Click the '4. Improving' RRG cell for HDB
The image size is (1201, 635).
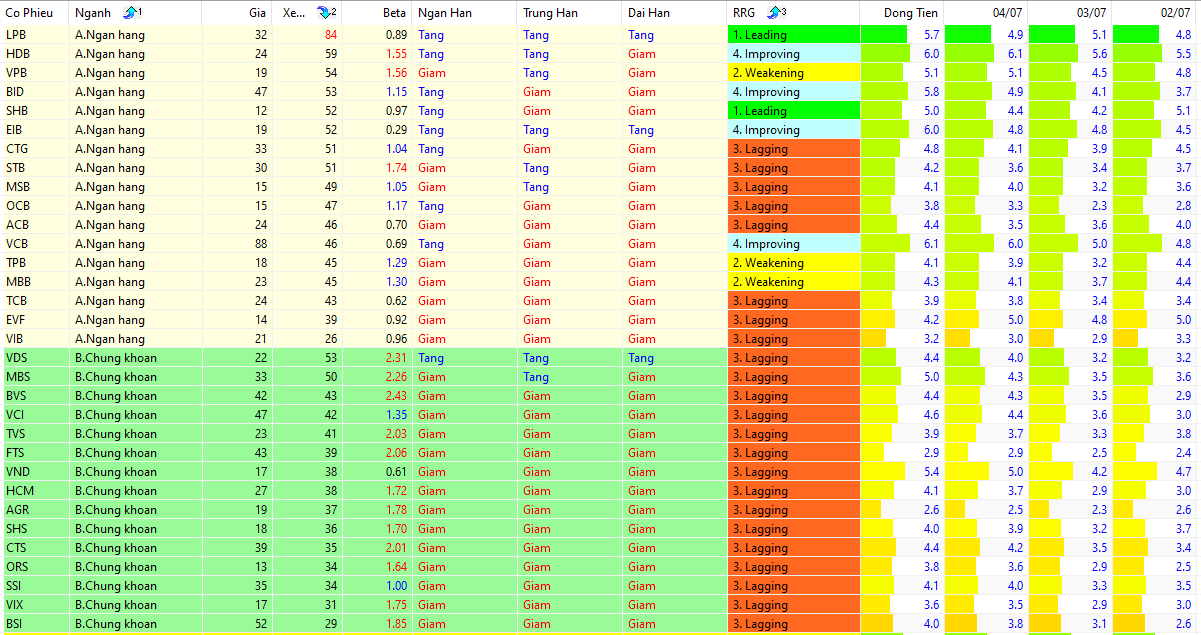point(794,54)
